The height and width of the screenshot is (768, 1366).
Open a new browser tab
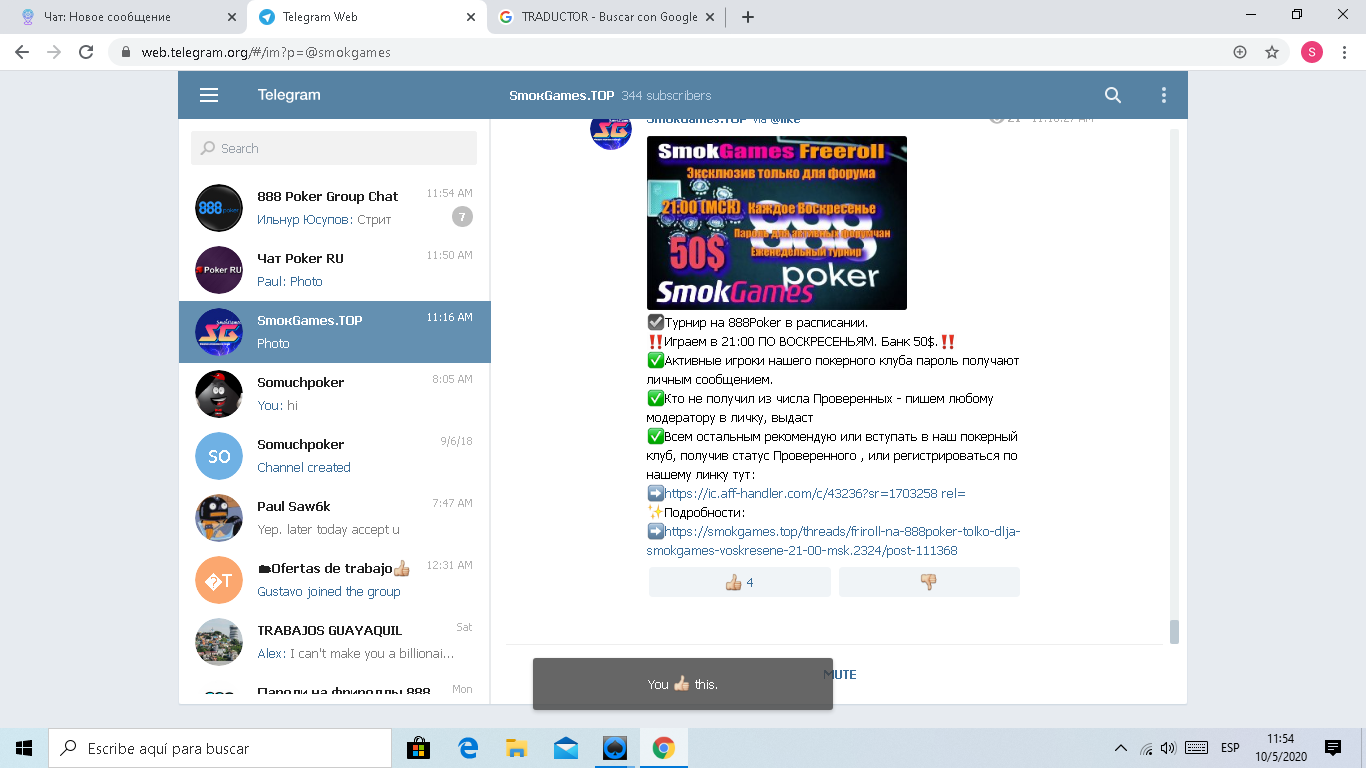click(748, 17)
